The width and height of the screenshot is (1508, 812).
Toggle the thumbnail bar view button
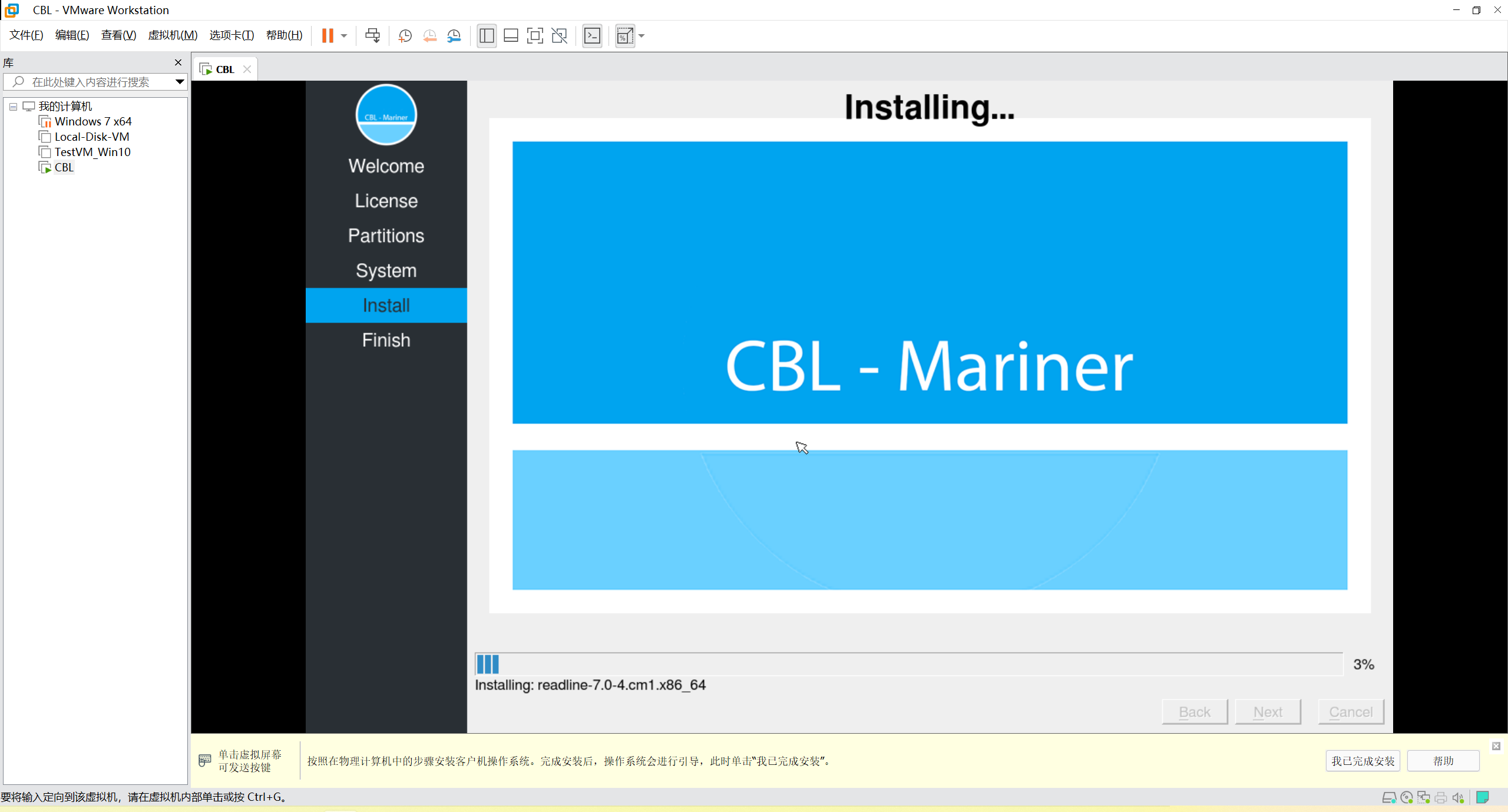tap(511, 36)
